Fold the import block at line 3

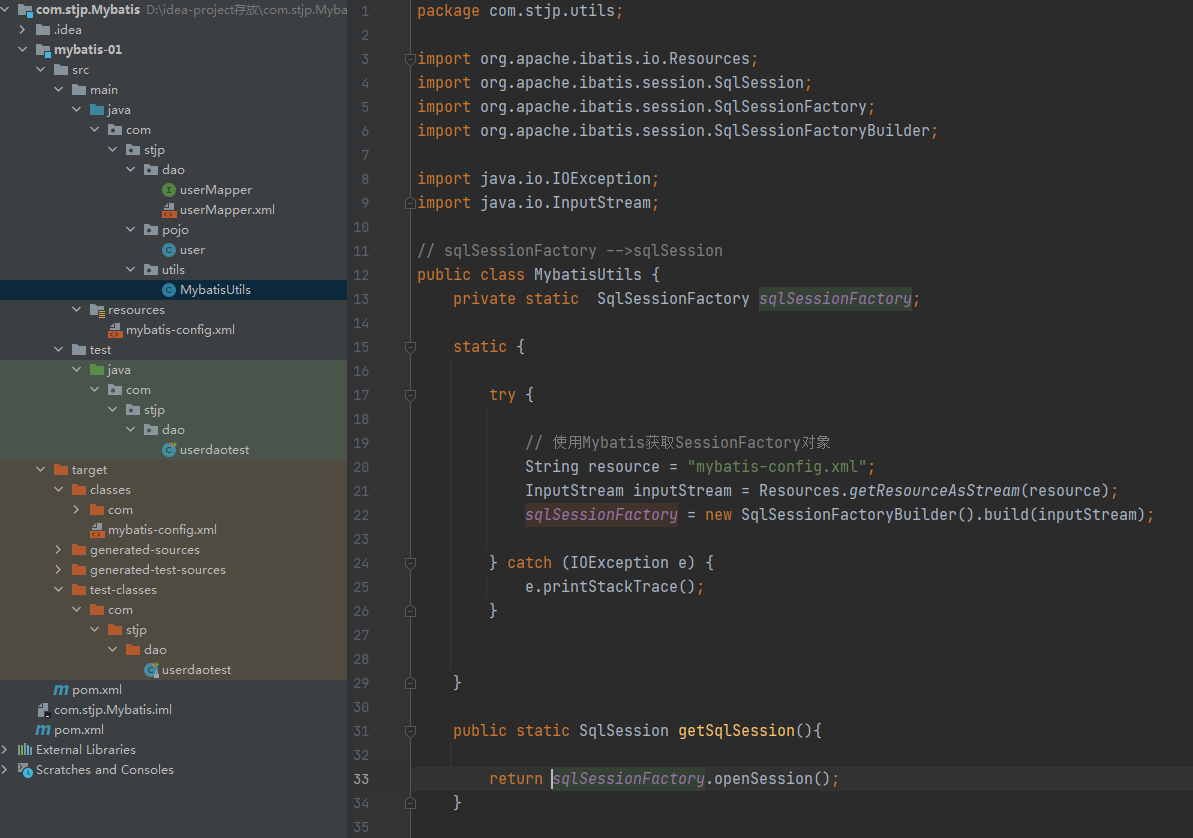(x=410, y=59)
